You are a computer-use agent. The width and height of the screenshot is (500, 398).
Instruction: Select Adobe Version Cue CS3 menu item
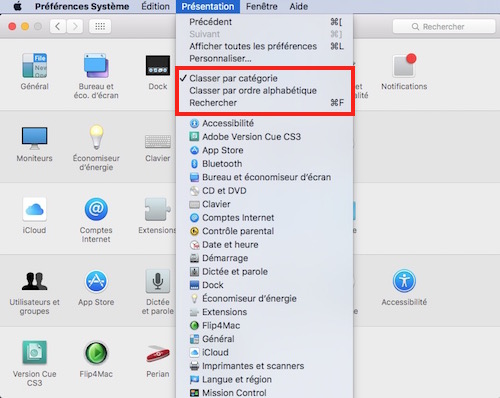pos(265,137)
